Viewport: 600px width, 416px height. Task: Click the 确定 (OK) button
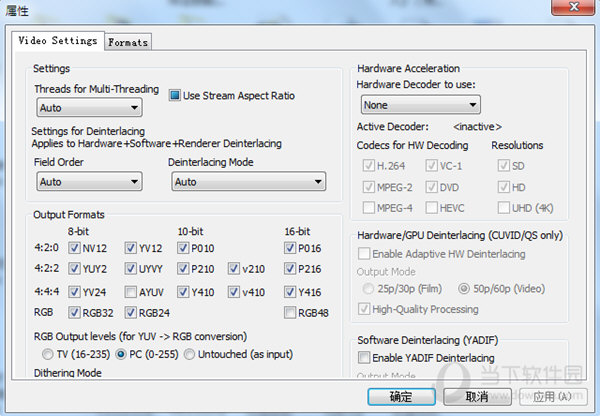coord(401,396)
